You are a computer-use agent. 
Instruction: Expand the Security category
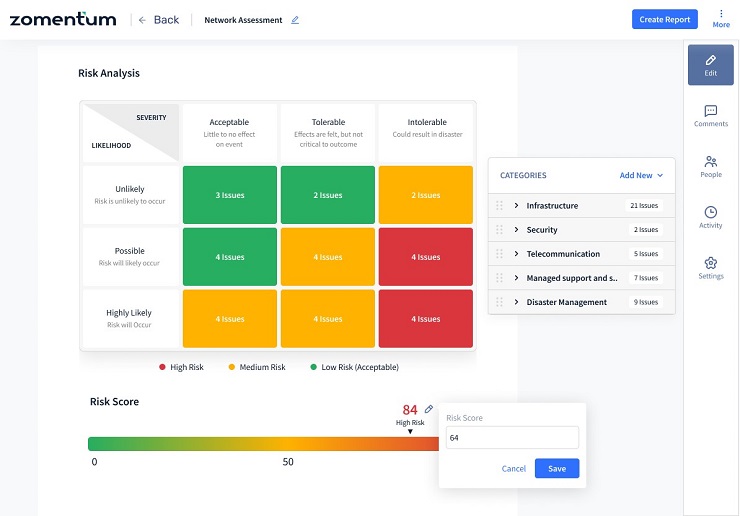pyautogui.click(x=517, y=230)
